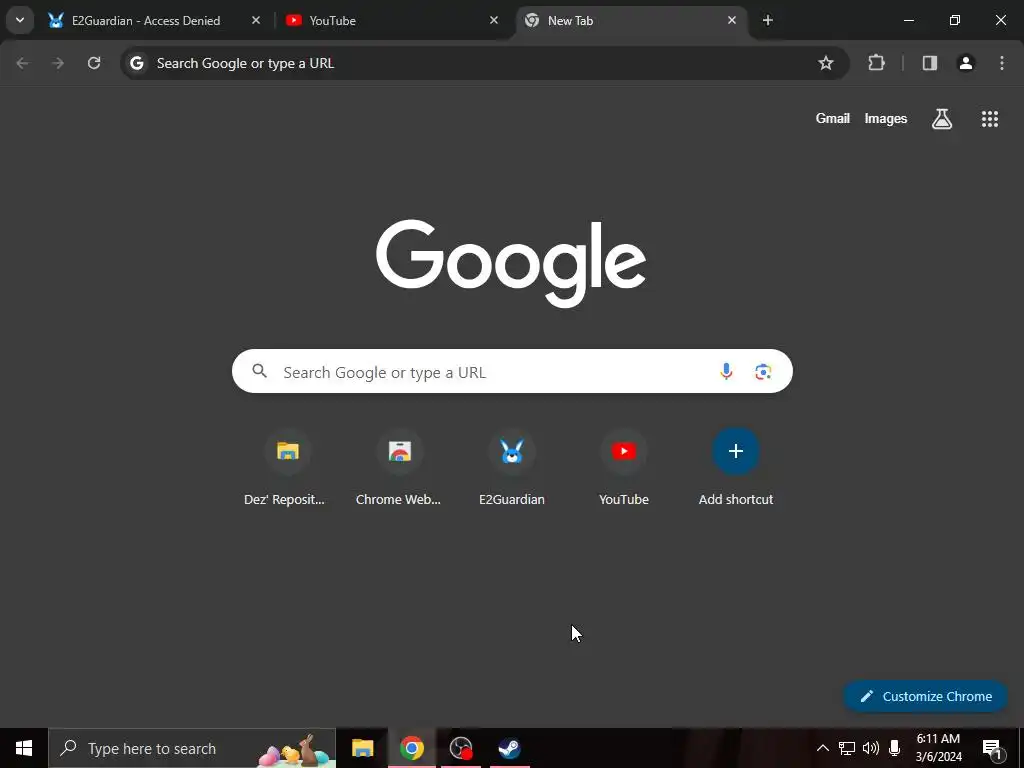The image size is (1024, 768).
Task: Click the center Google search box
Action: tap(512, 371)
